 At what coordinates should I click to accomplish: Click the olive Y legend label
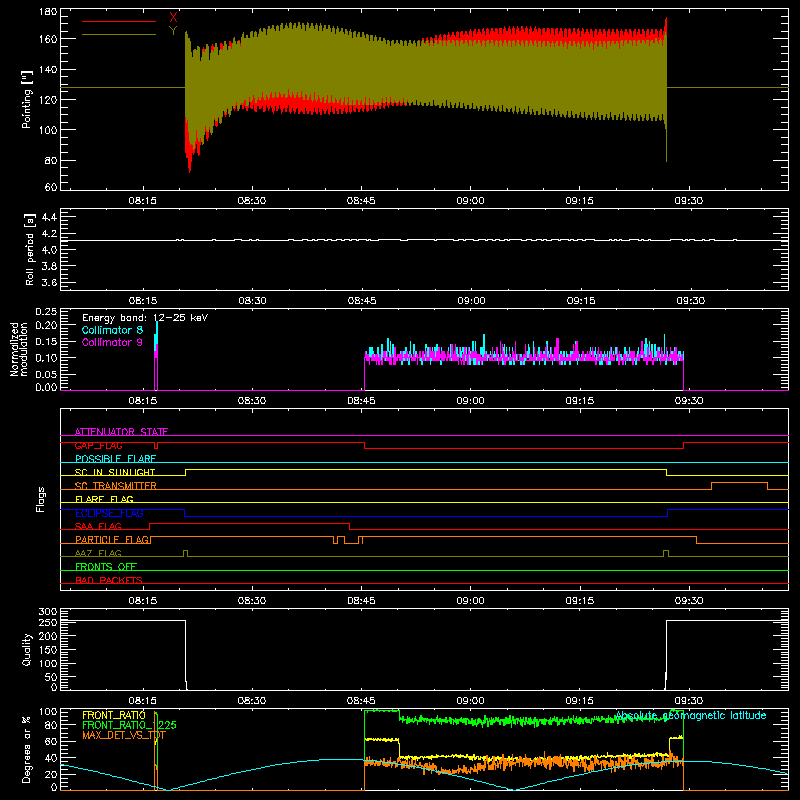173,31
